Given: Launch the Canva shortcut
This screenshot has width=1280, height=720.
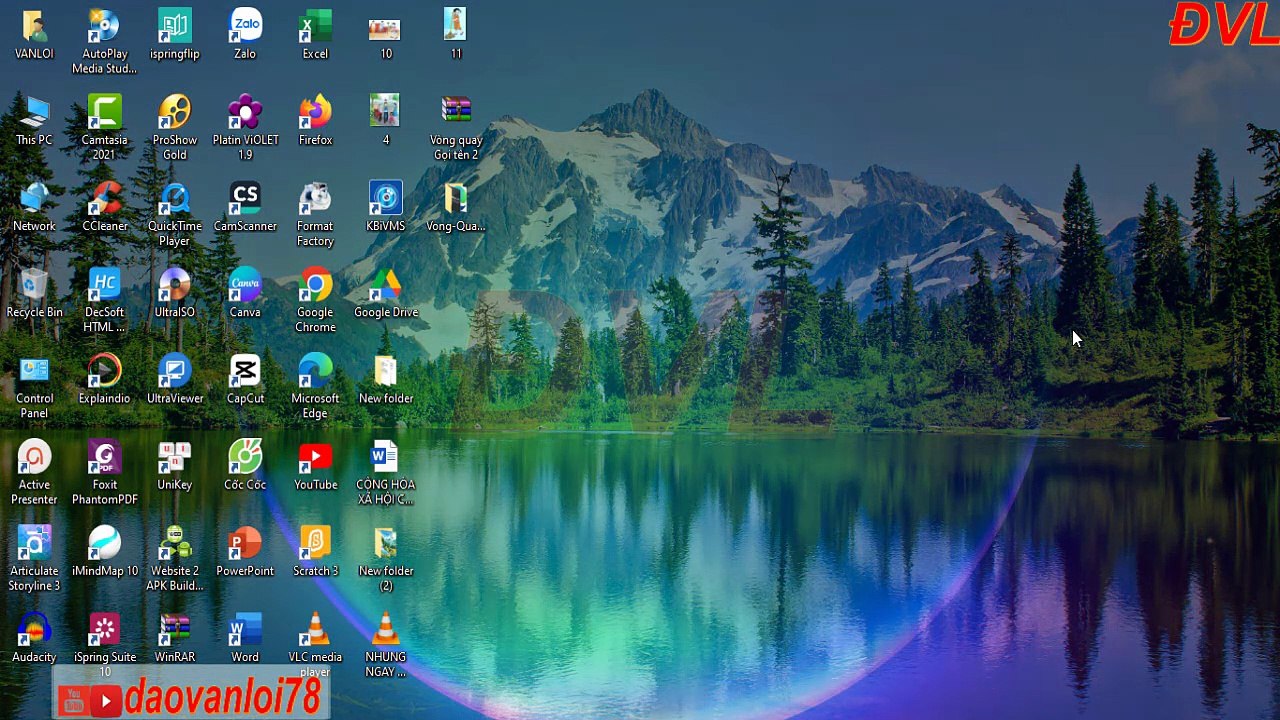Looking at the screenshot, I should coord(245,285).
